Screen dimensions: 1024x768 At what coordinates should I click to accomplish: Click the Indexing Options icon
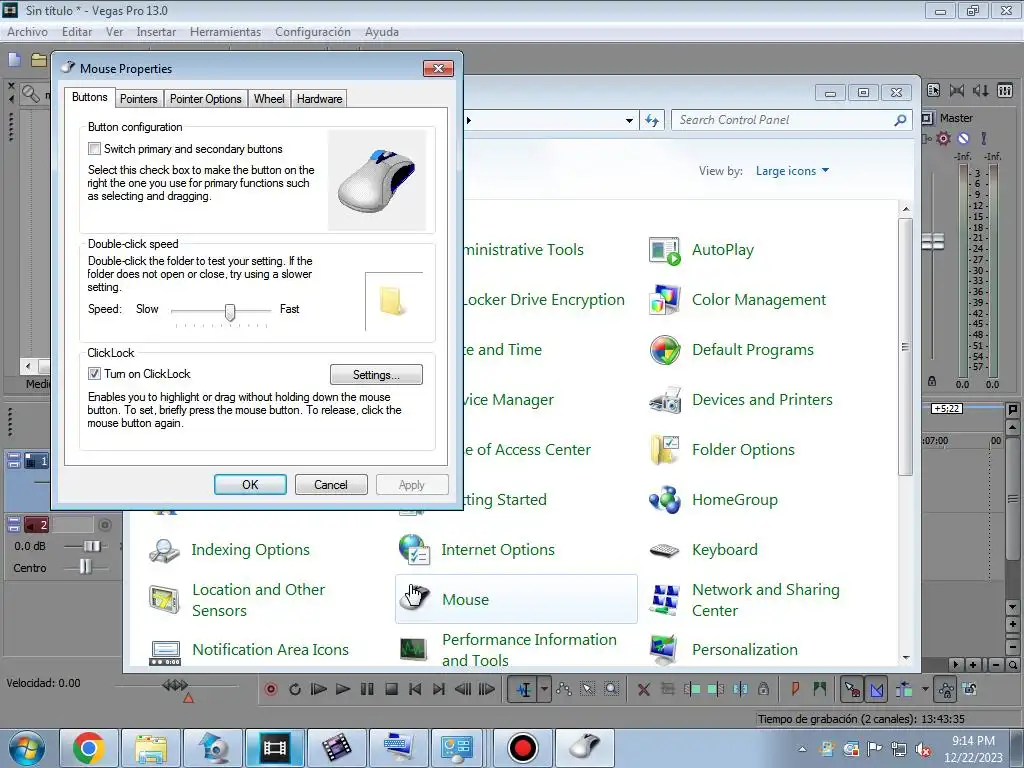[164, 550]
